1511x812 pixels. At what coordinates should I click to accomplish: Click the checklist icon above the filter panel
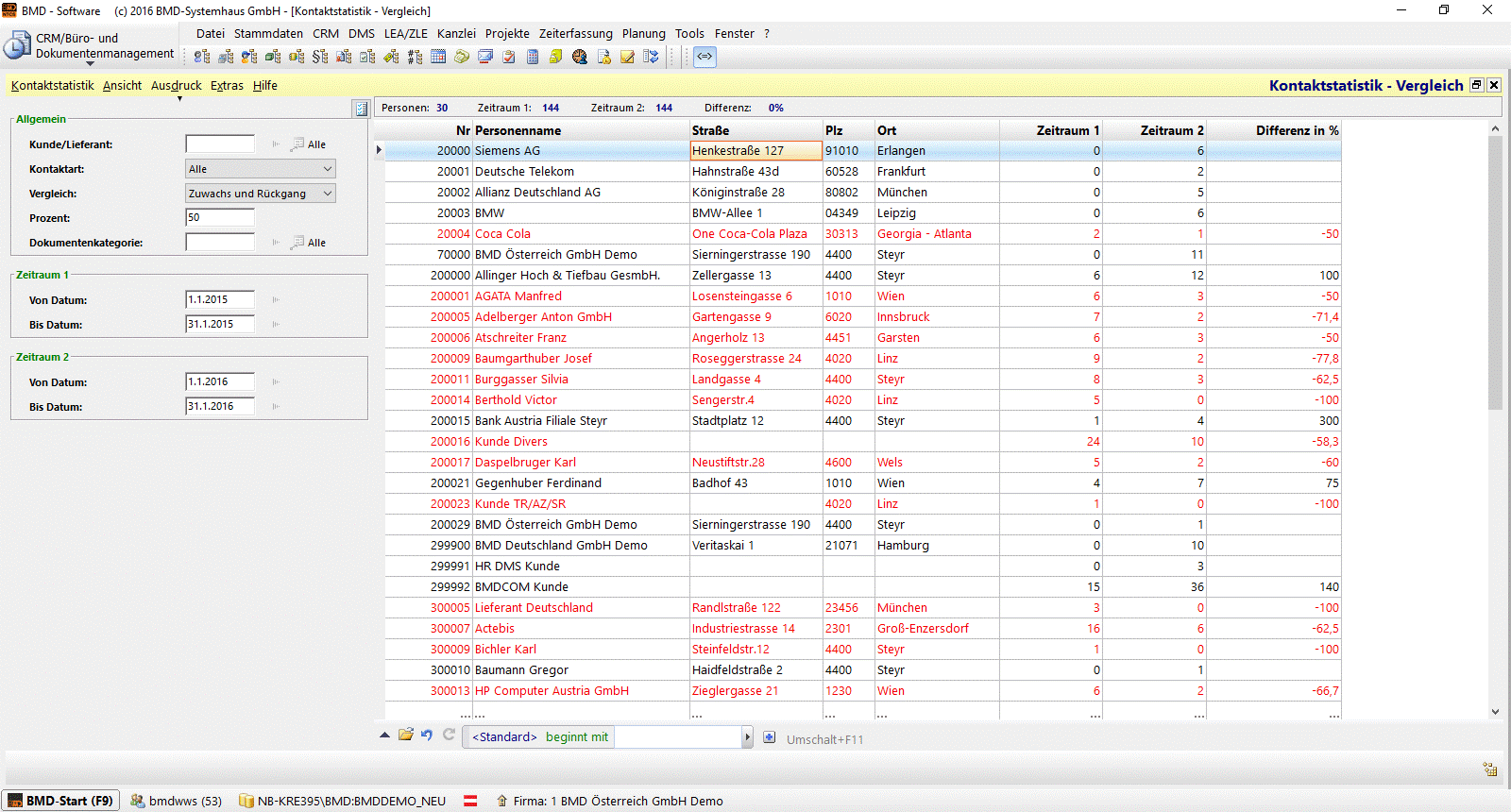click(361, 109)
